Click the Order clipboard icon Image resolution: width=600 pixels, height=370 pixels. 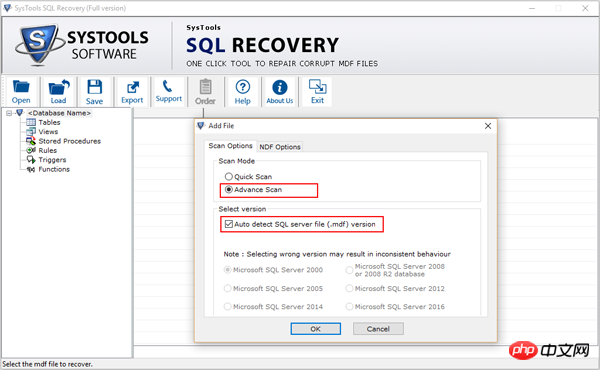click(x=205, y=91)
